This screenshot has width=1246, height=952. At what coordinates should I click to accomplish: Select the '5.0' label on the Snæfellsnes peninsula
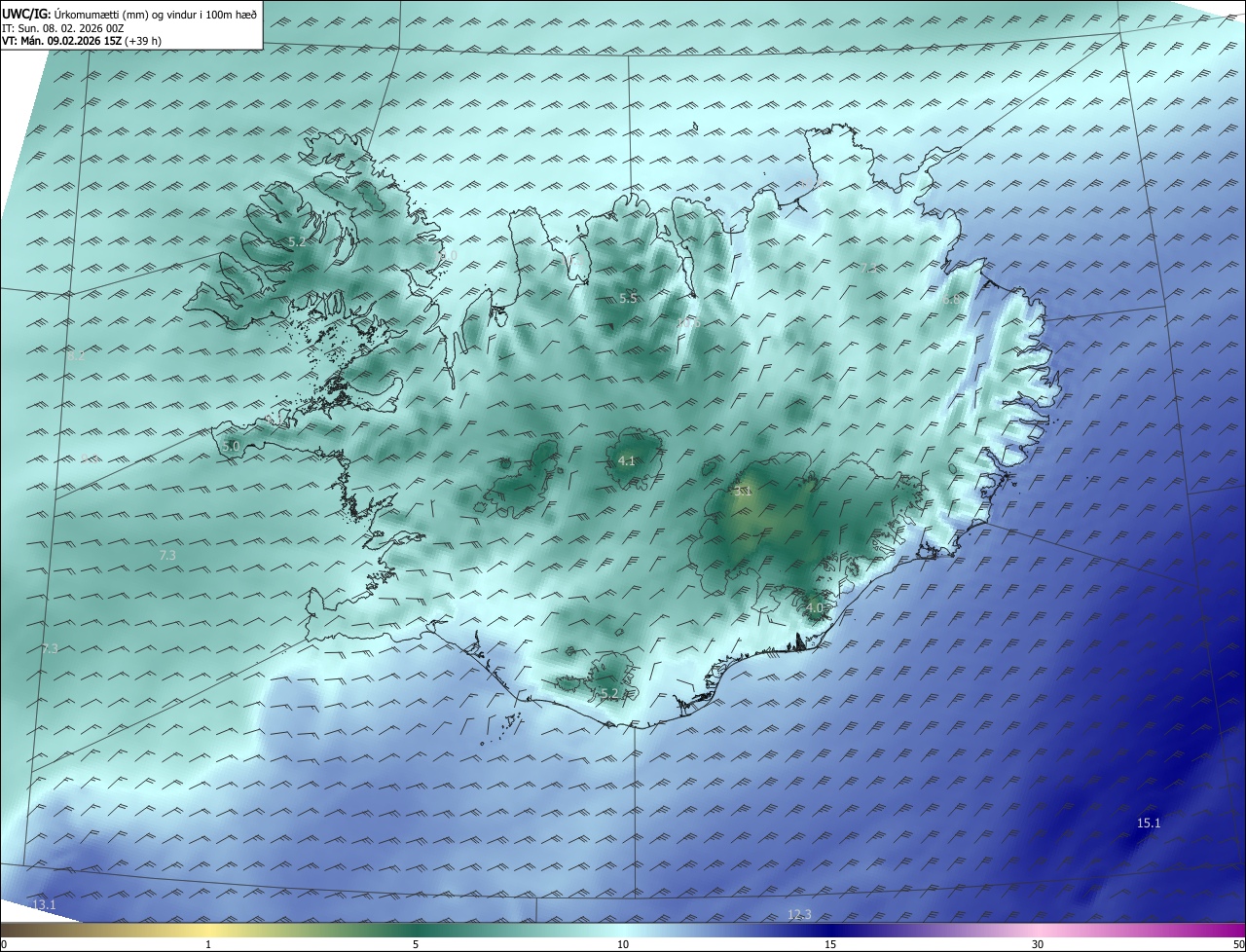[x=231, y=447]
